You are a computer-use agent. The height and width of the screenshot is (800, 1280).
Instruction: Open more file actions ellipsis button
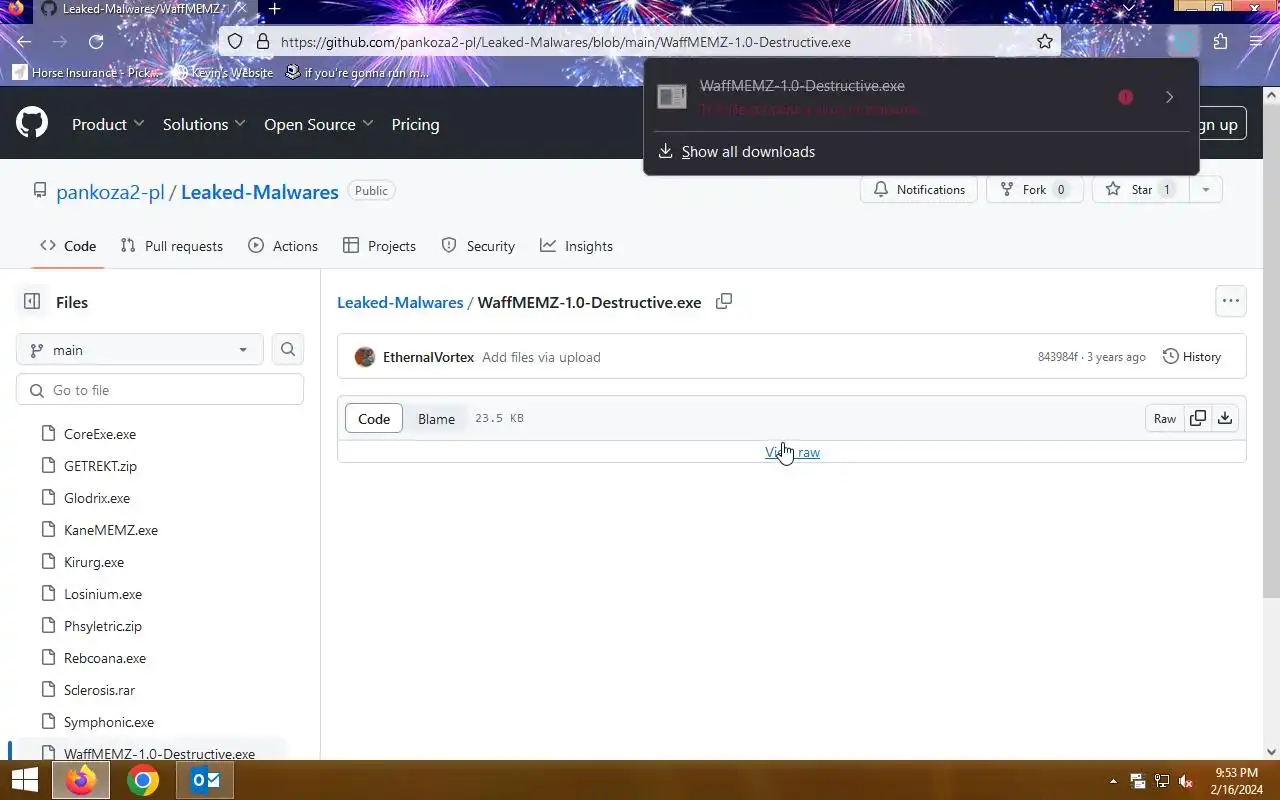coord(1230,301)
